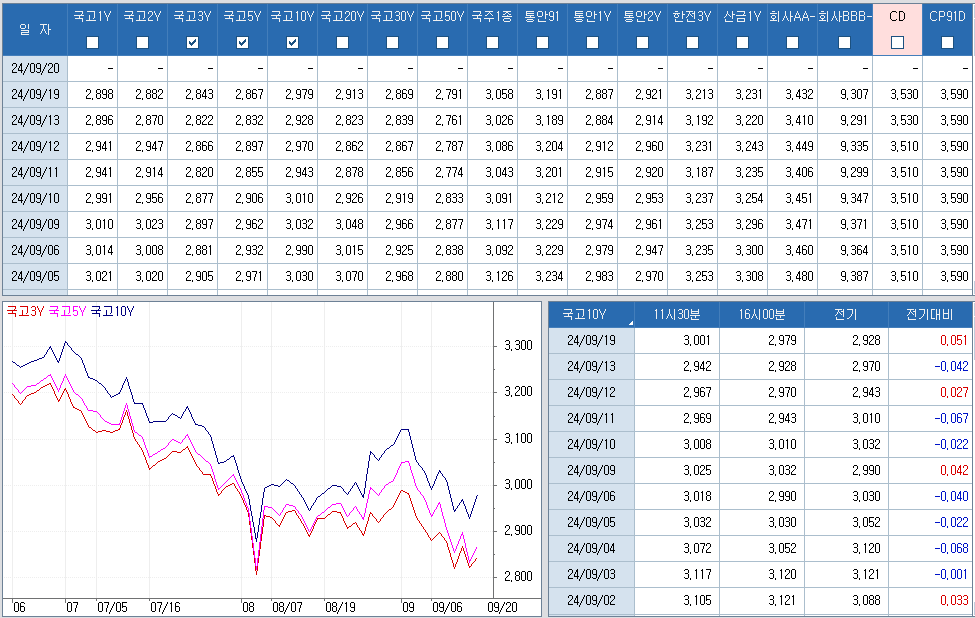Screen dimensions: 975x618
Task: Click the magenta 국고5Y chart legend label
Action: (x=67, y=311)
